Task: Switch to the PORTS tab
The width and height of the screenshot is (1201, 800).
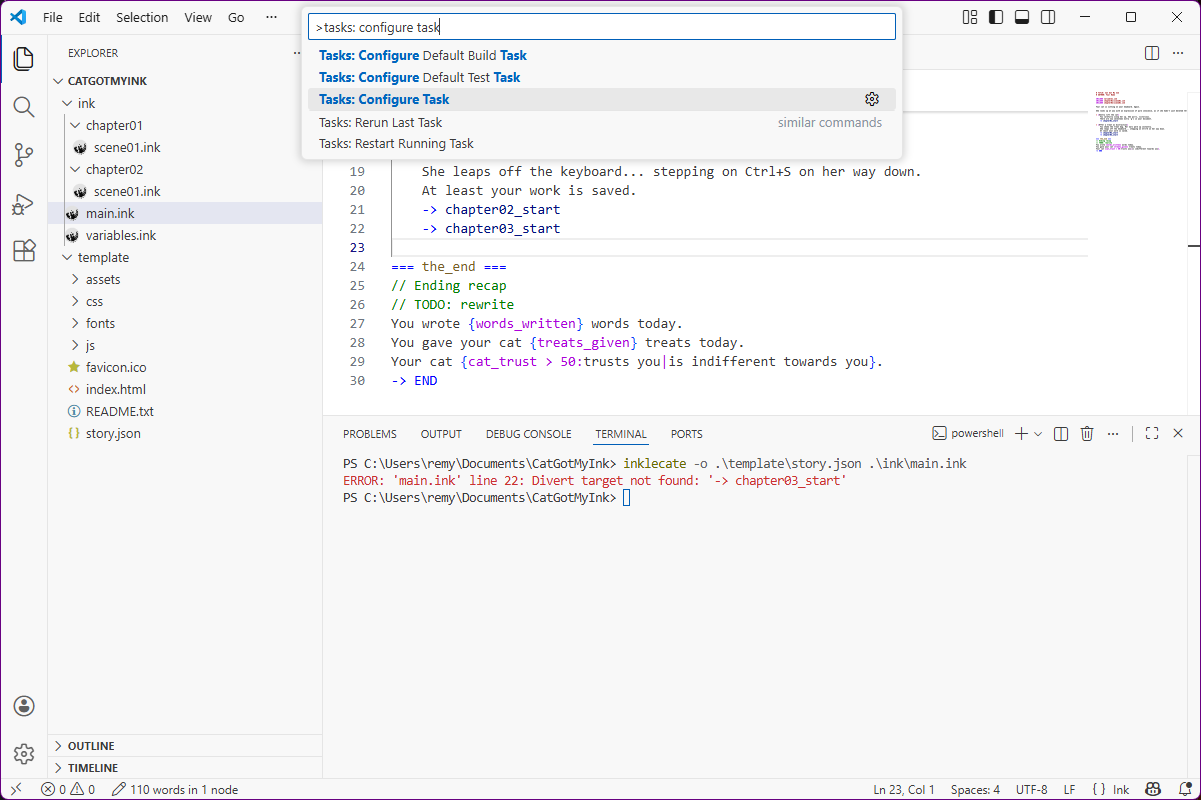Action: (x=687, y=434)
